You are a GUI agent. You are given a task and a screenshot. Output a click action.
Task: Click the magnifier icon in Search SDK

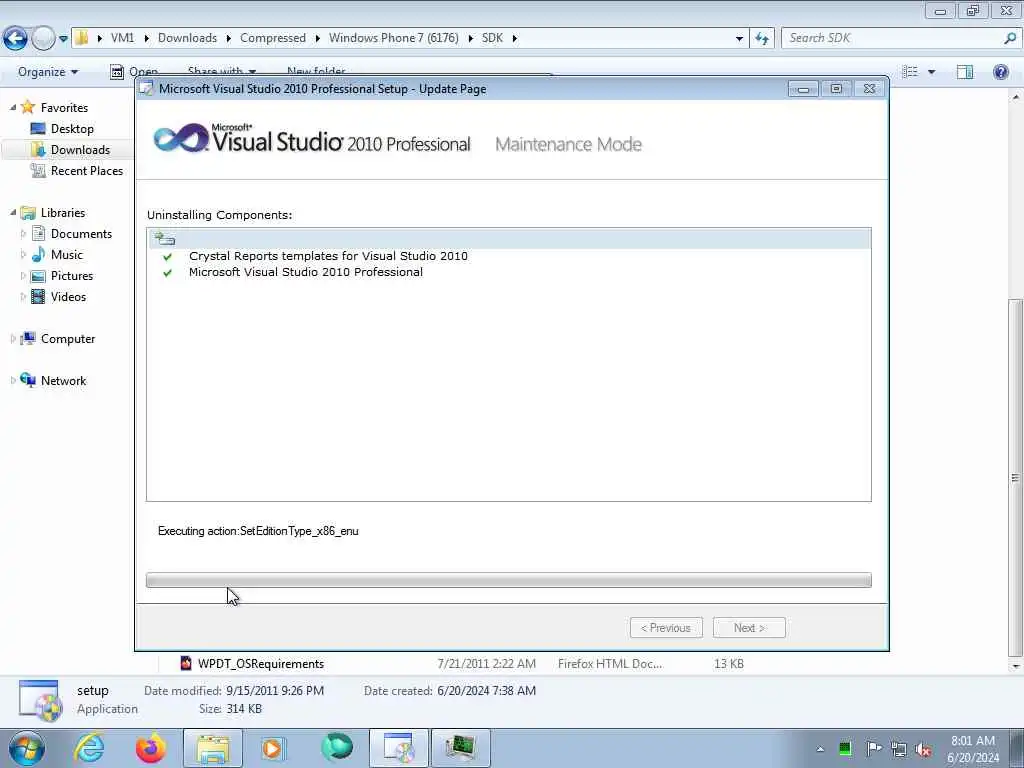[x=1010, y=38]
